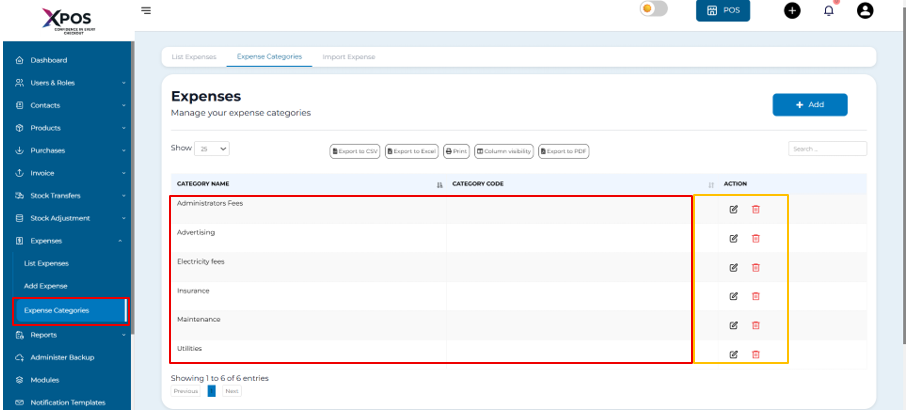Open the Column visibility dropdown button
The height and width of the screenshot is (413, 907).
click(504, 151)
